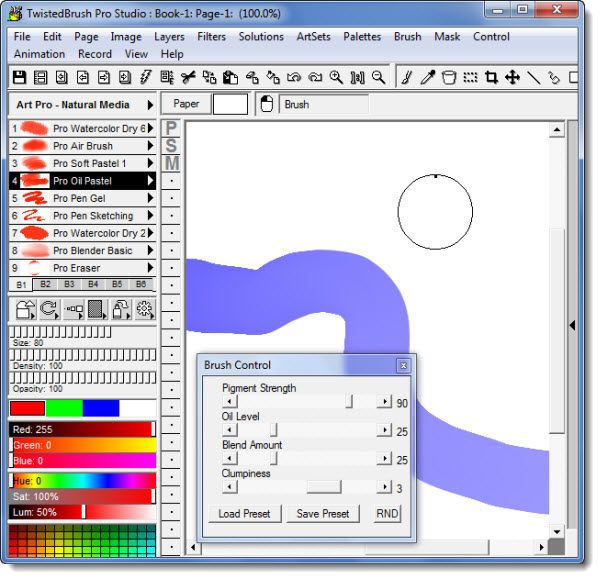Viewport: 600px width, 579px height.
Task: Switch to the B2 brush bank tab
Action: coord(45,284)
